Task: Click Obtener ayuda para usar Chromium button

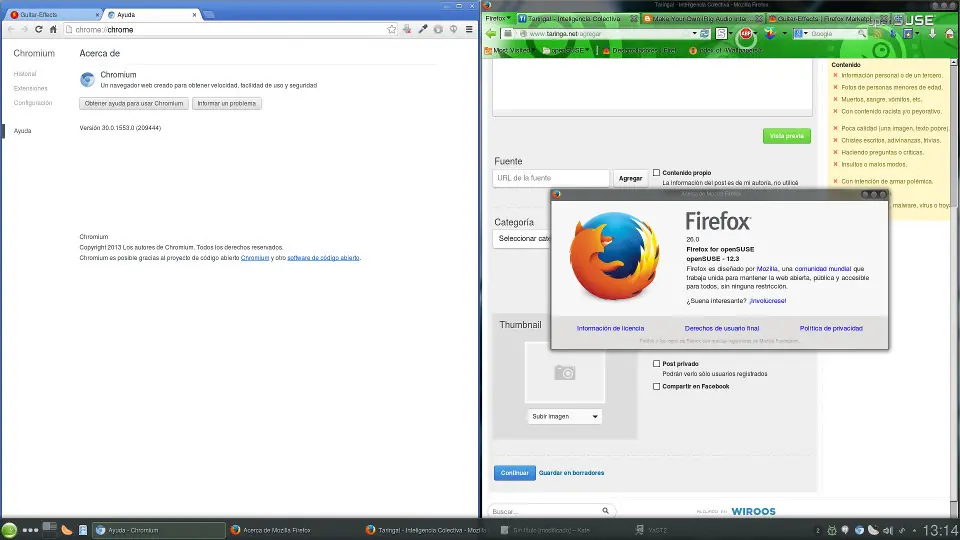Action: tap(133, 103)
